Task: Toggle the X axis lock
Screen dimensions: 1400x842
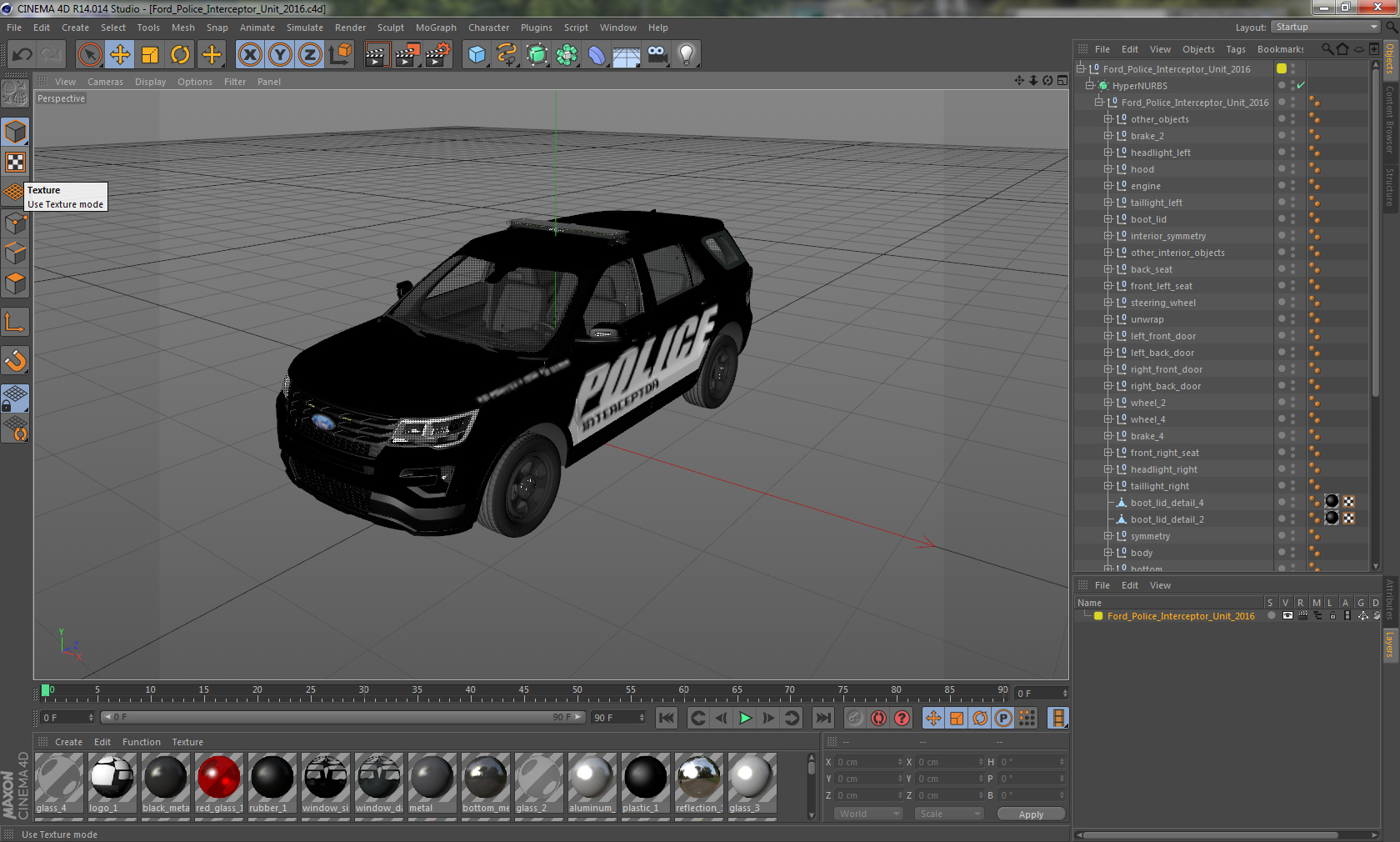Action: [x=249, y=55]
